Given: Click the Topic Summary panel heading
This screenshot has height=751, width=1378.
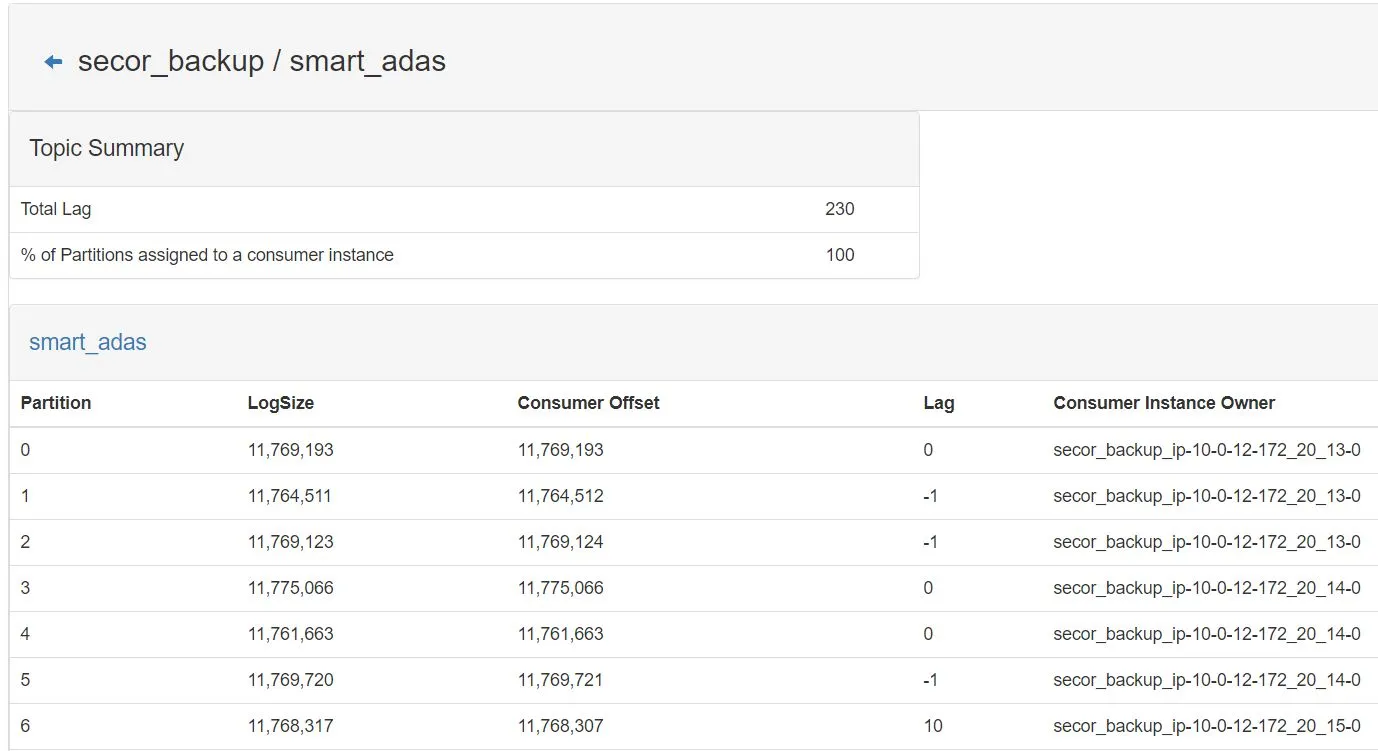Looking at the screenshot, I should (x=107, y=148).
